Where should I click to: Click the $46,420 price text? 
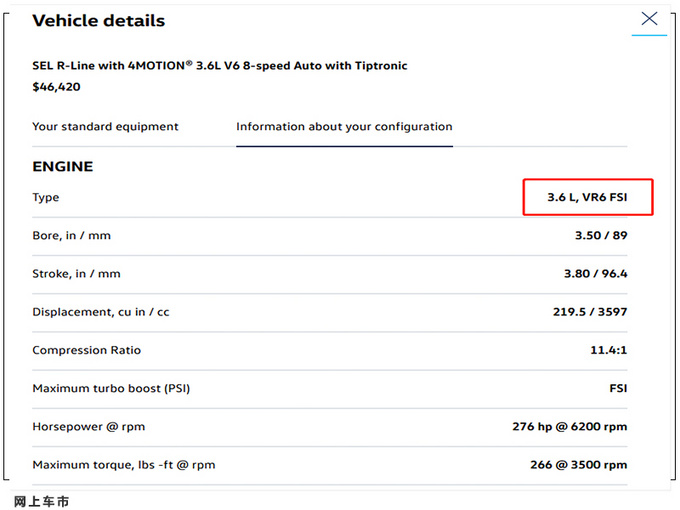[x=56, y=87]
